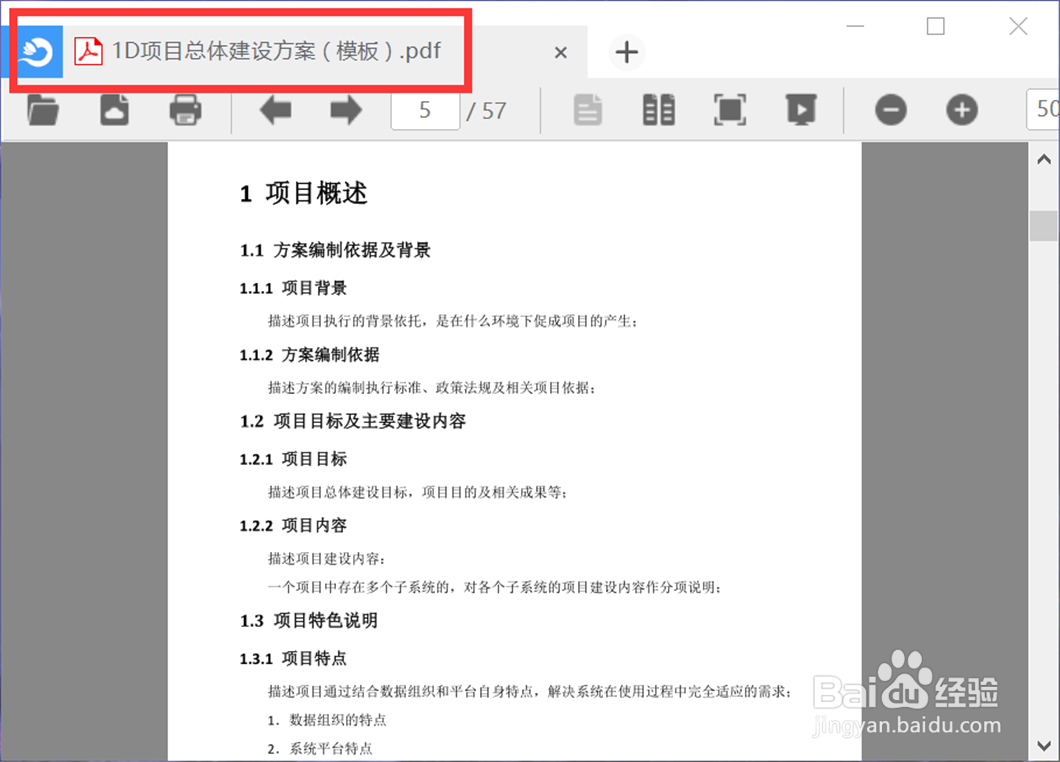Enter full screen mode

[x=729, y=110]
